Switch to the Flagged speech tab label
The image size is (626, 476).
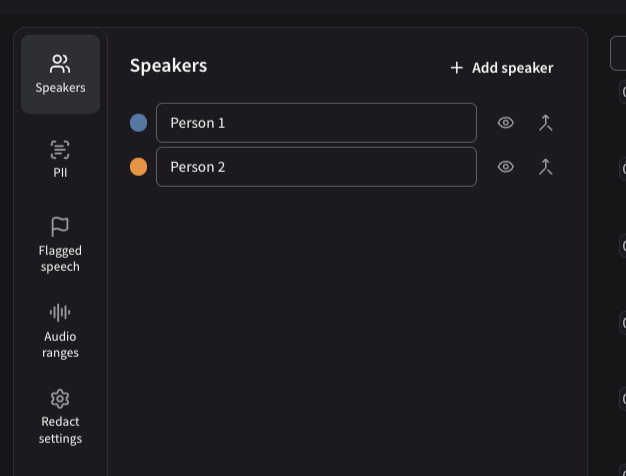(60, 259)
